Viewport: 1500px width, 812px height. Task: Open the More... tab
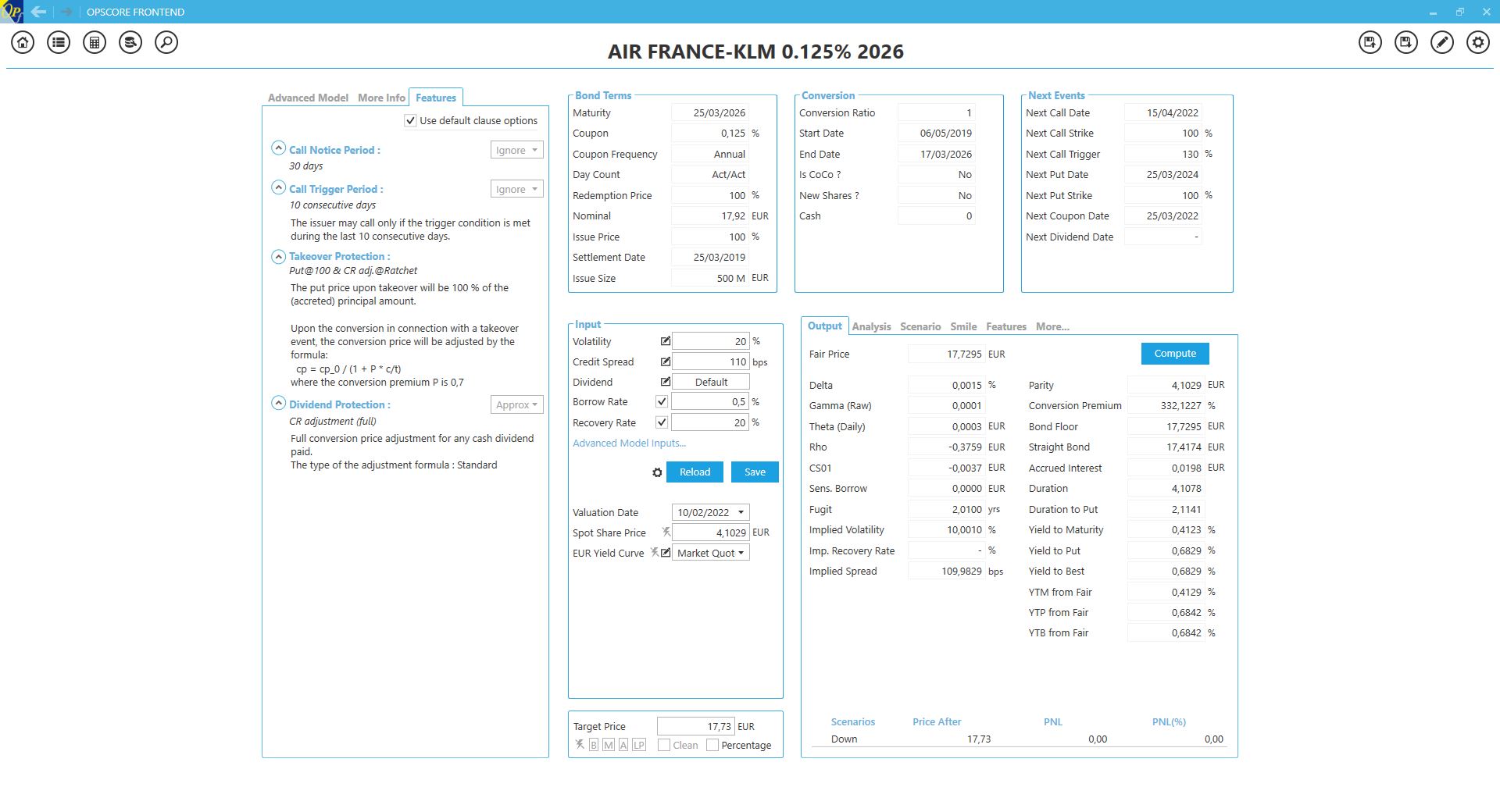point(1052,326)
